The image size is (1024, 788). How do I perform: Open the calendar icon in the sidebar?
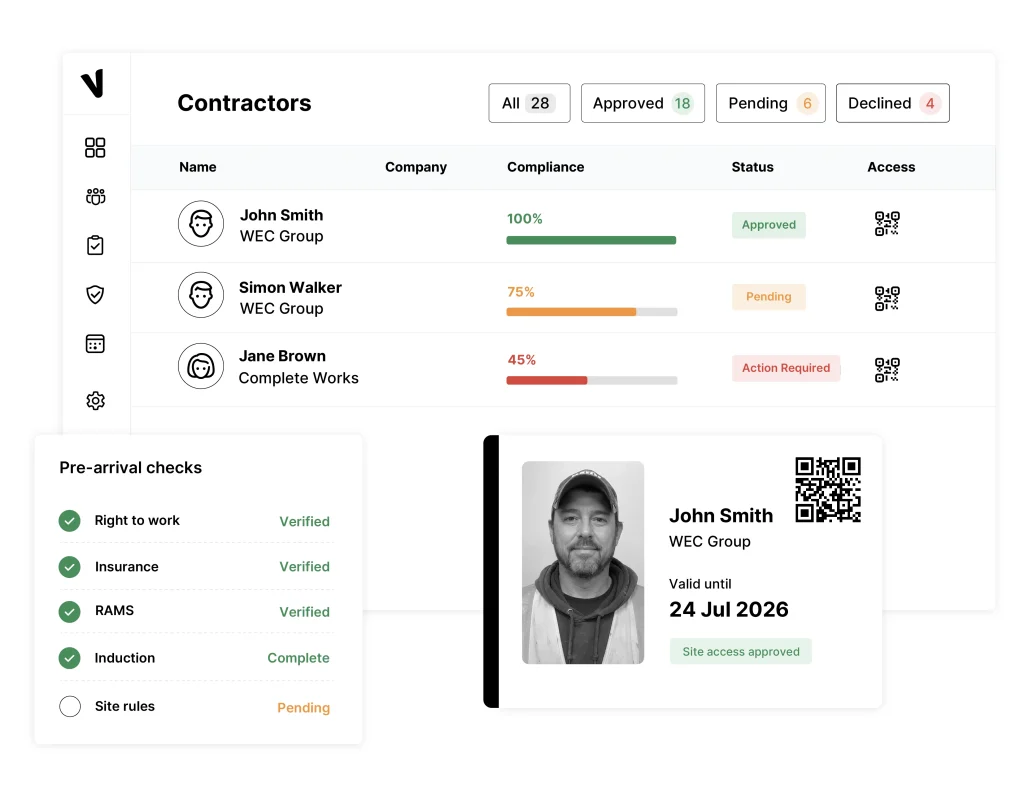95,344
